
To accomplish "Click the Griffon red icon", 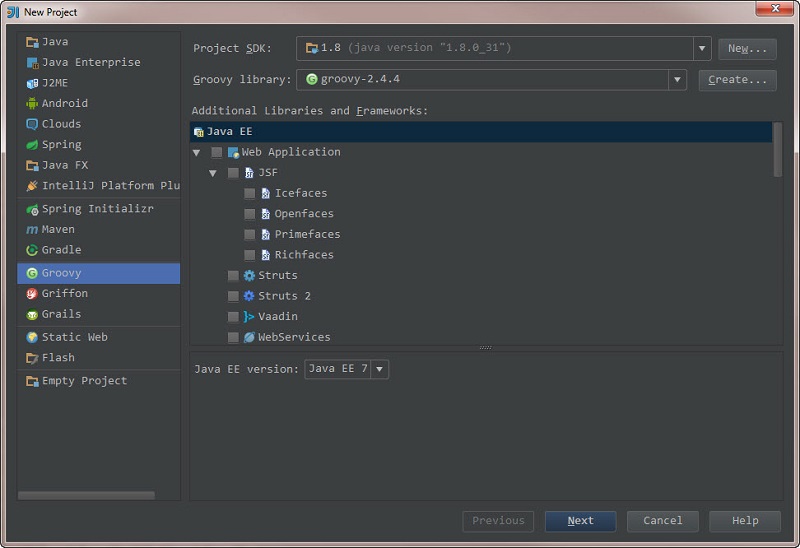I will tap(32, 293).
